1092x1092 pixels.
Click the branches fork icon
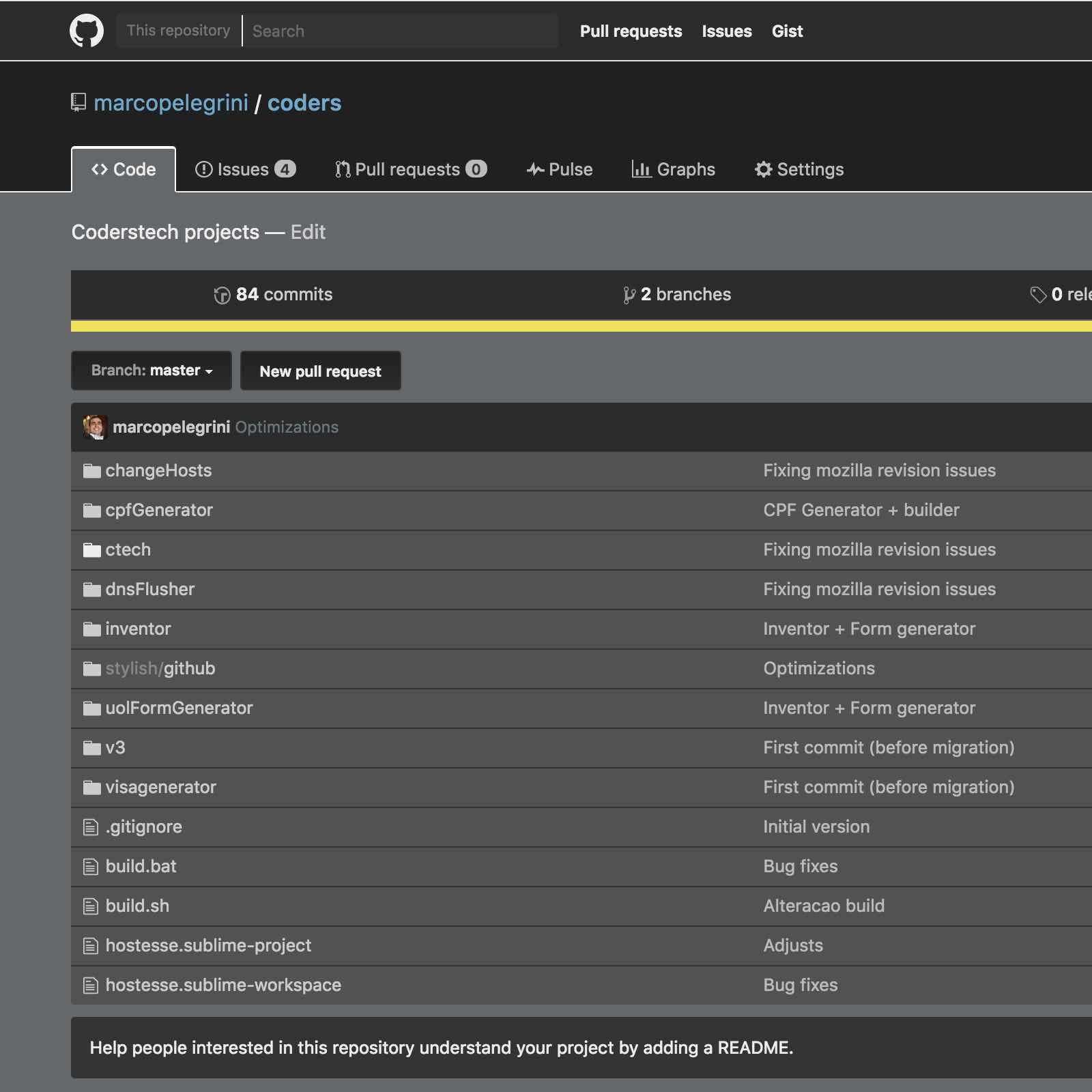point(629,295)
